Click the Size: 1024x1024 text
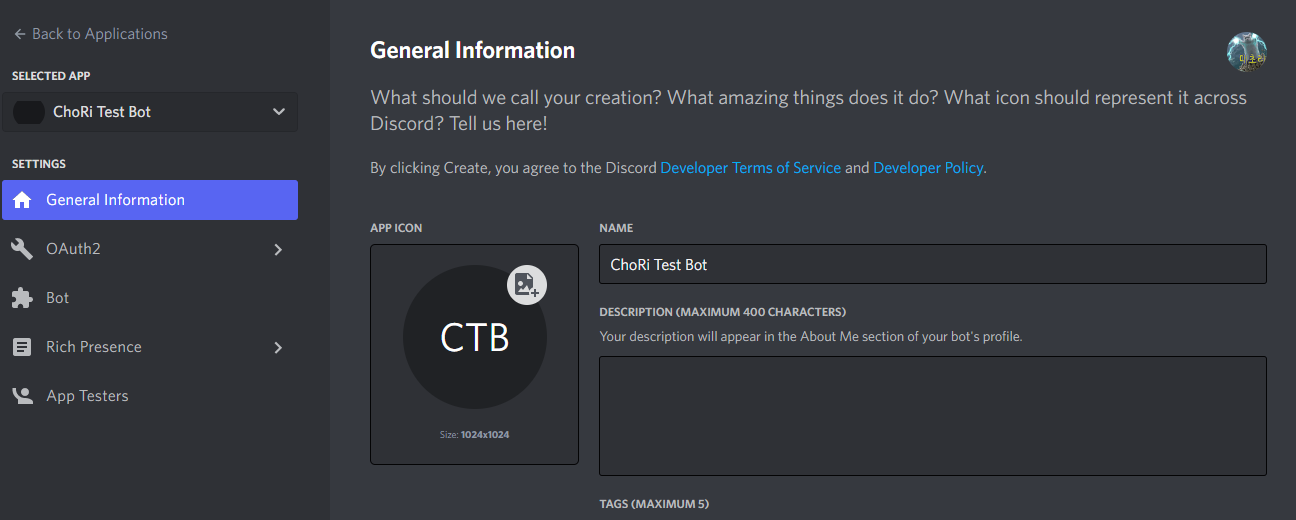1296x520 pixels. (474, 435)
